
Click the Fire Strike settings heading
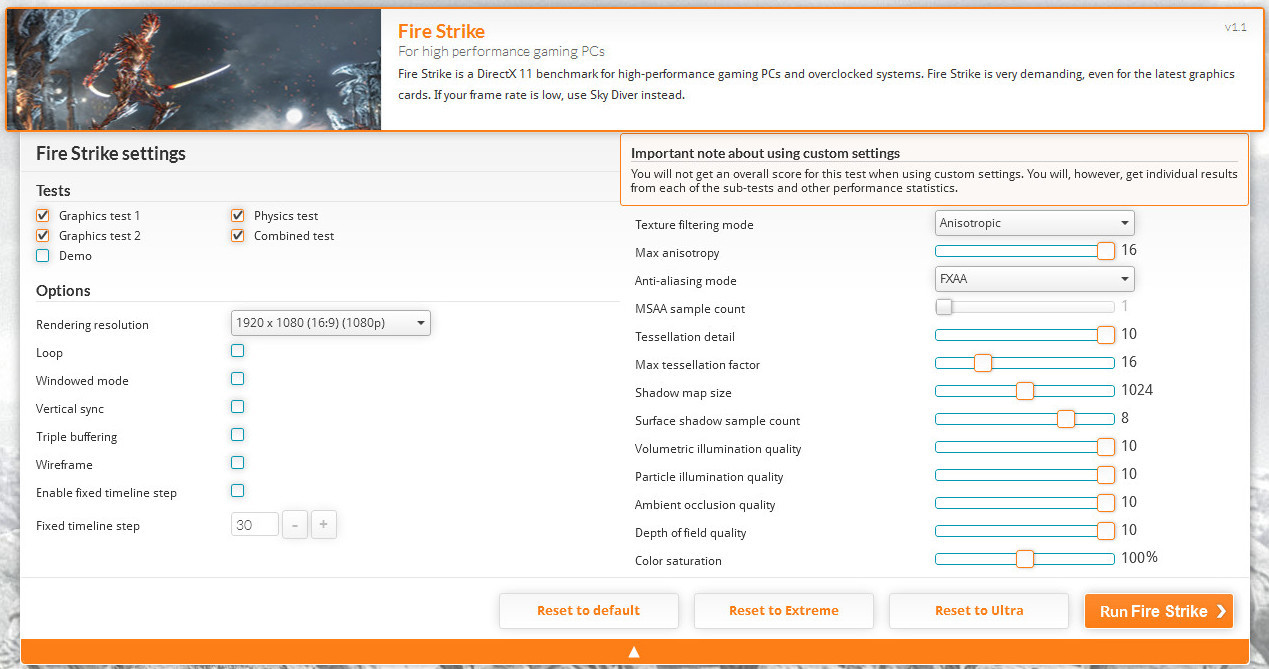click(x=111, y=154)
